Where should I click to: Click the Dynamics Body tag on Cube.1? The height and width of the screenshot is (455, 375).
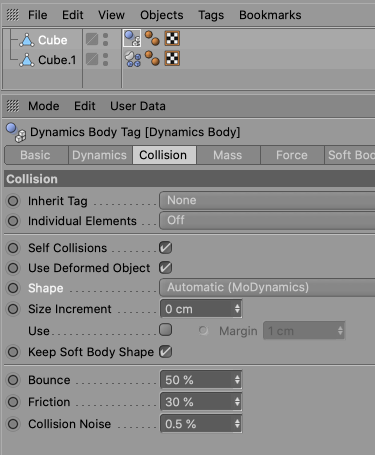point(133,59)
